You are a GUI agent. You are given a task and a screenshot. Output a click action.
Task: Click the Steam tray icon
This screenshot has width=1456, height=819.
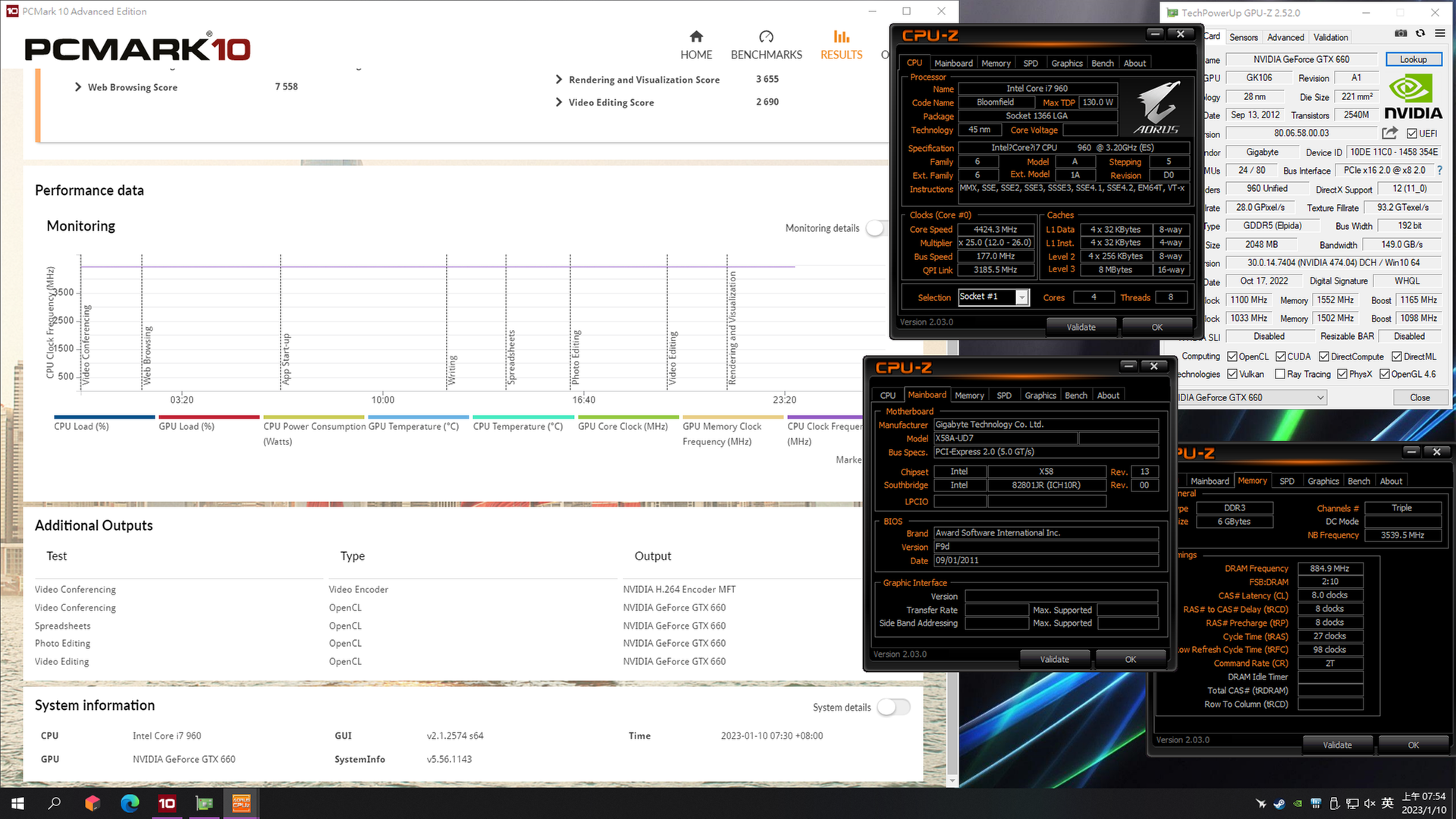click(1279, 804)
